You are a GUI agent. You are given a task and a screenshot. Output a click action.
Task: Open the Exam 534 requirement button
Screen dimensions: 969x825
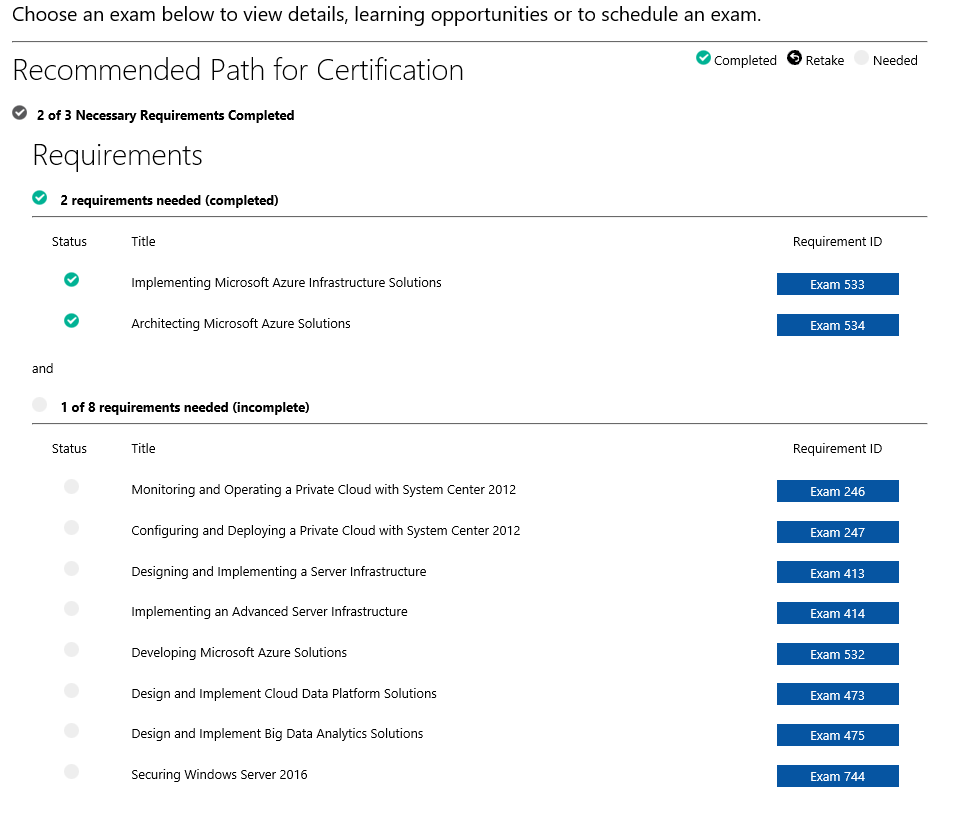pos(837,325)
